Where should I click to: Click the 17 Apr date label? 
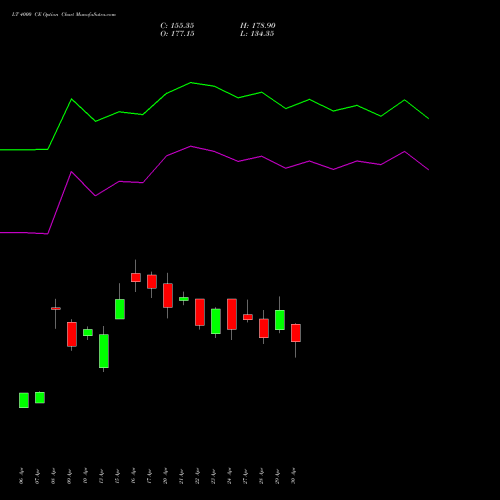click(150, 476)
